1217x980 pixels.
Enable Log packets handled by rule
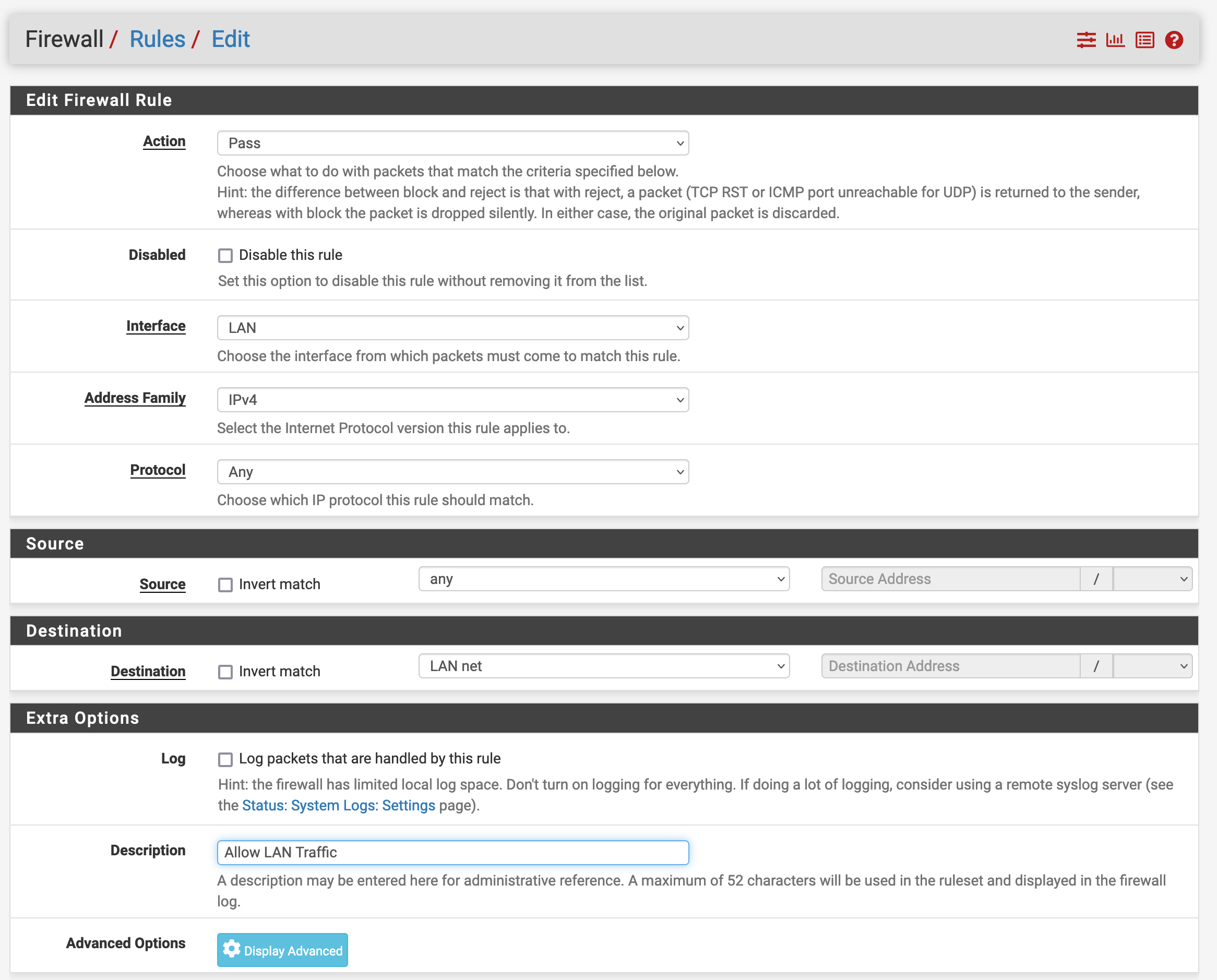[x=225, y=759]
